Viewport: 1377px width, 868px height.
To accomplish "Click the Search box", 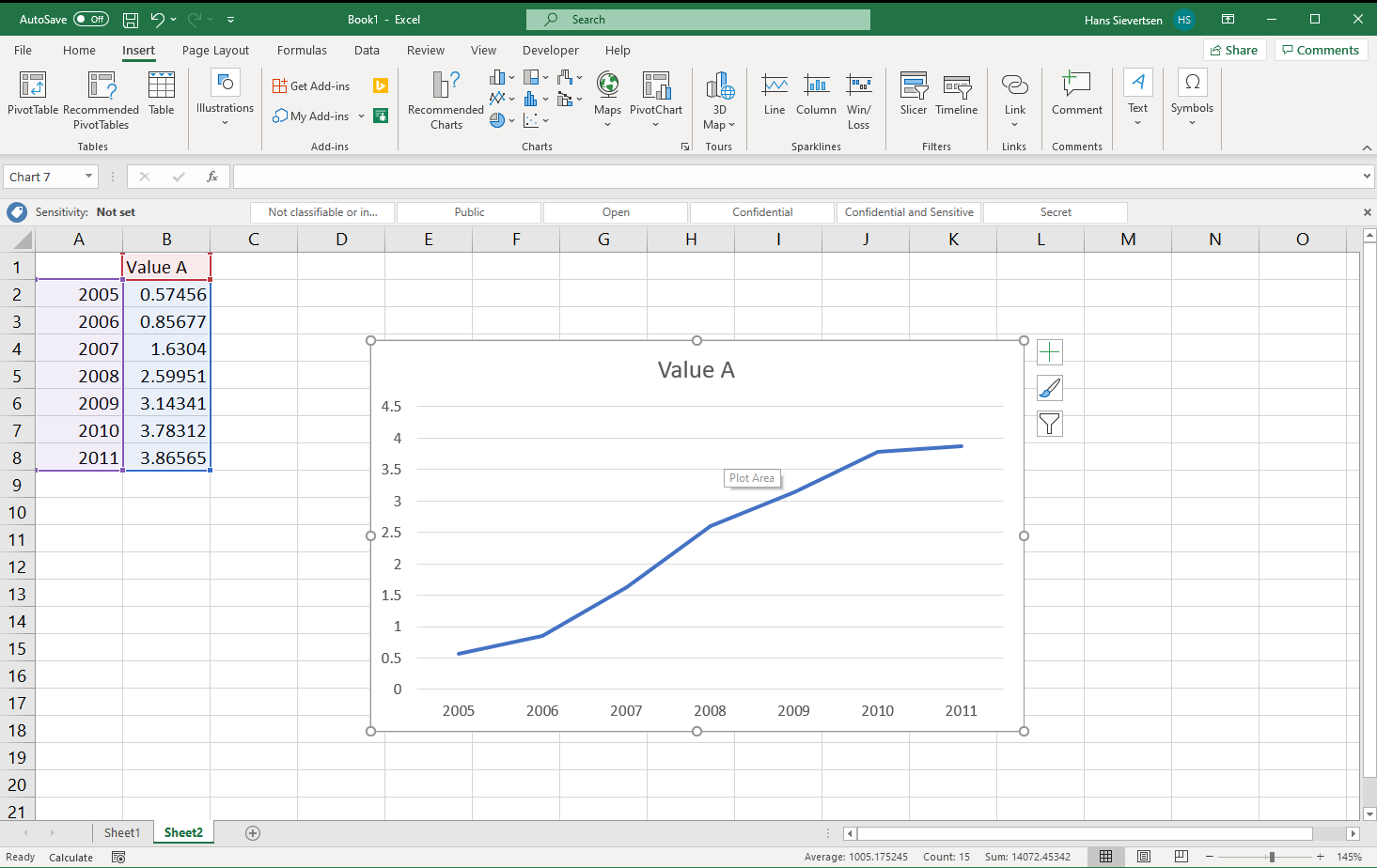I will click(698, 19).
